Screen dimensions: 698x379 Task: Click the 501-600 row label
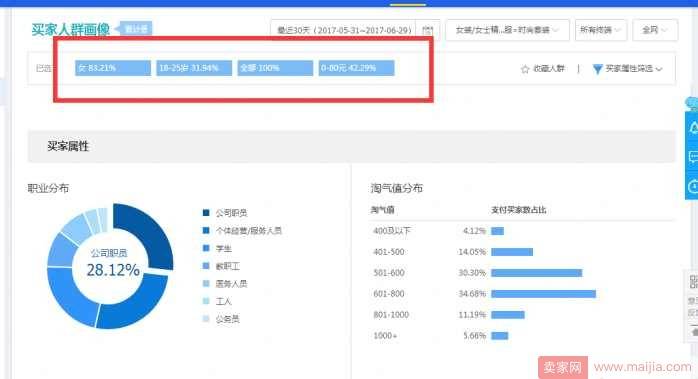(389, 273)
